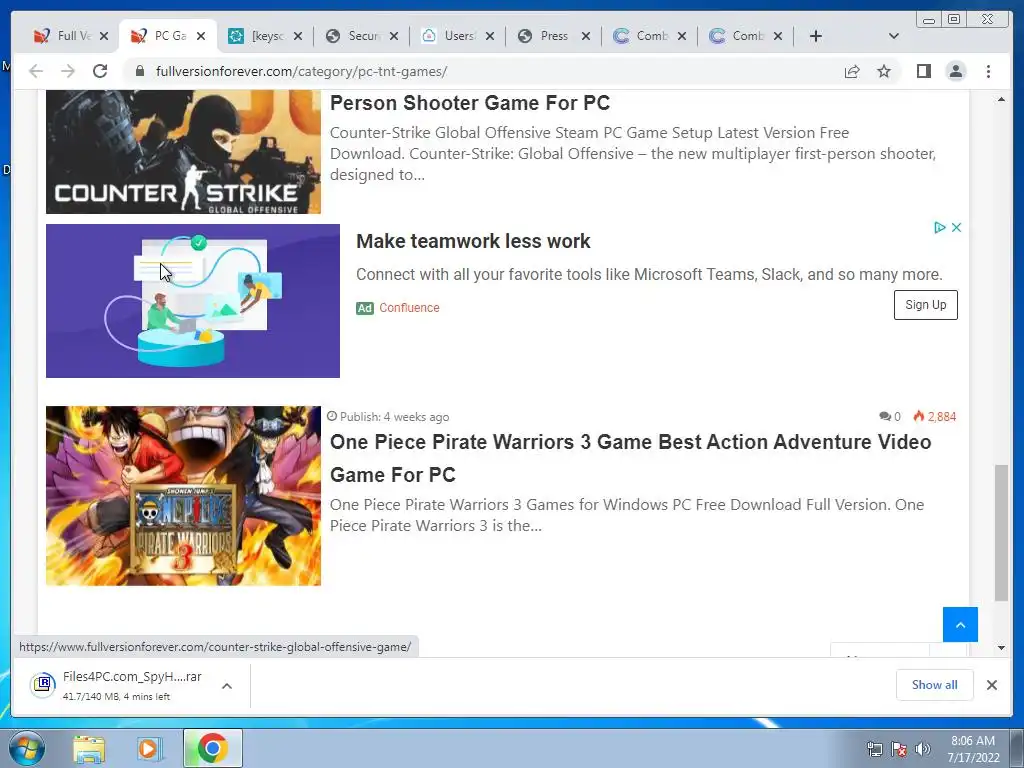
Task: Open One Piece Pirate Warriors 3 title link
Action: [x=630, y=458]
